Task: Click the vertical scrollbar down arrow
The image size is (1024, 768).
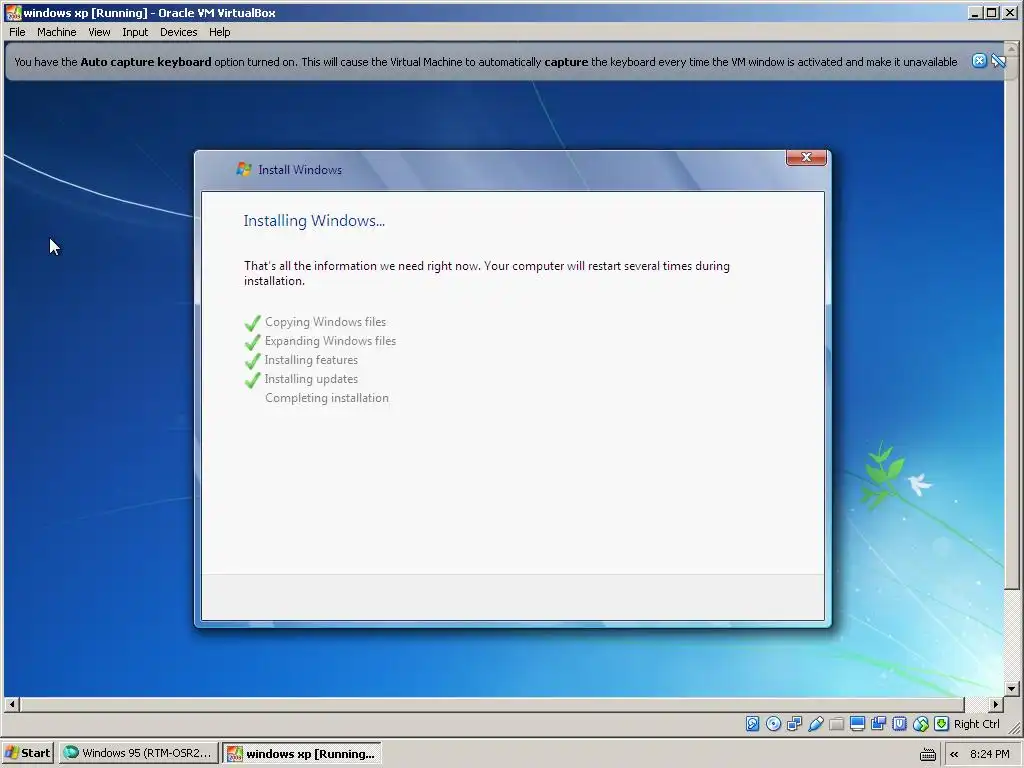Action: pos(1012,688)
